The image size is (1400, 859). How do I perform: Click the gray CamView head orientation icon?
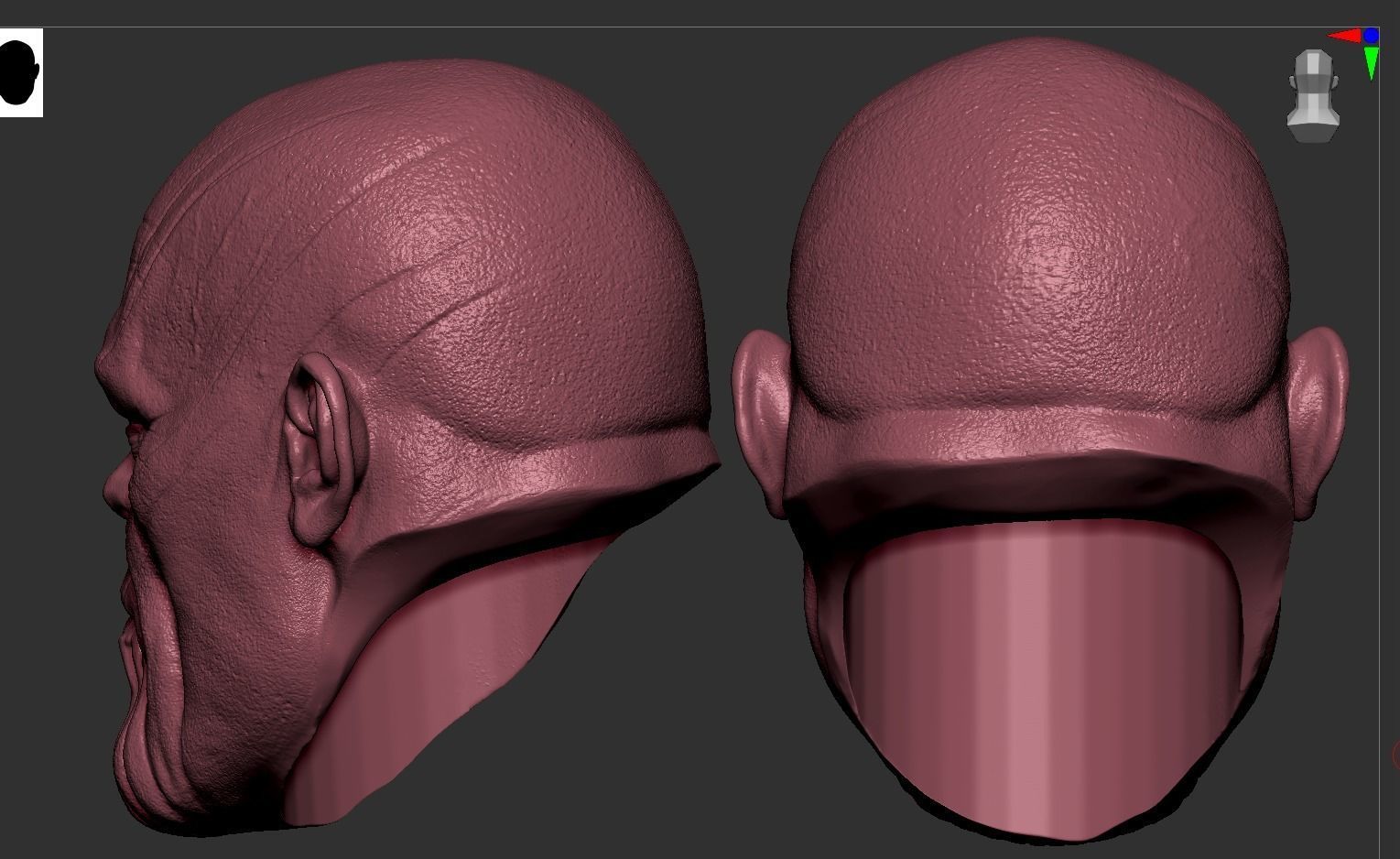(x=1314, y=96)
